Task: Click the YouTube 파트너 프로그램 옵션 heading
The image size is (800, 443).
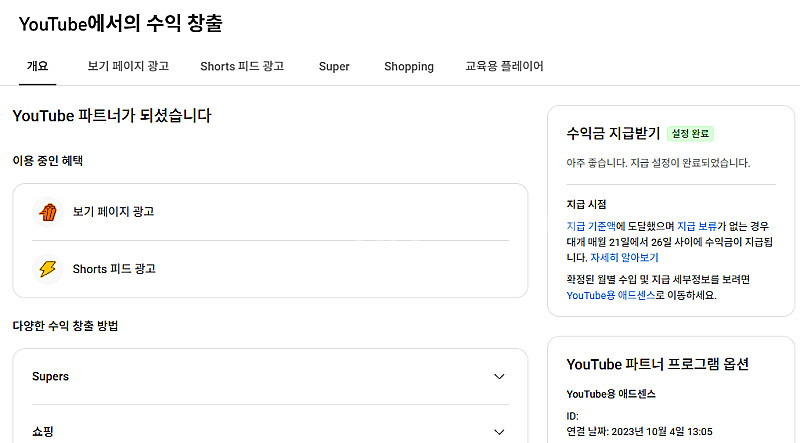Action: point(658,364)
